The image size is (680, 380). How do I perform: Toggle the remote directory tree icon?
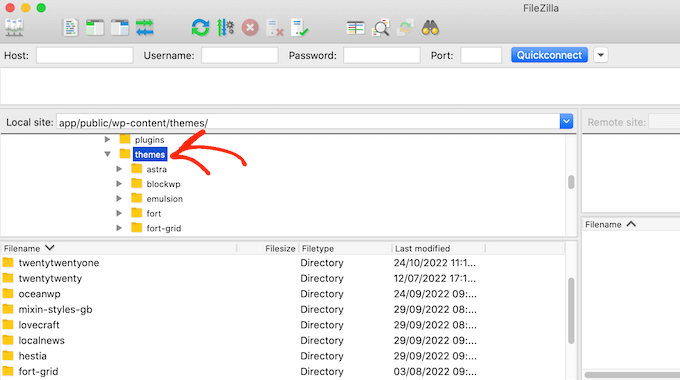click(x=120, y=28)
